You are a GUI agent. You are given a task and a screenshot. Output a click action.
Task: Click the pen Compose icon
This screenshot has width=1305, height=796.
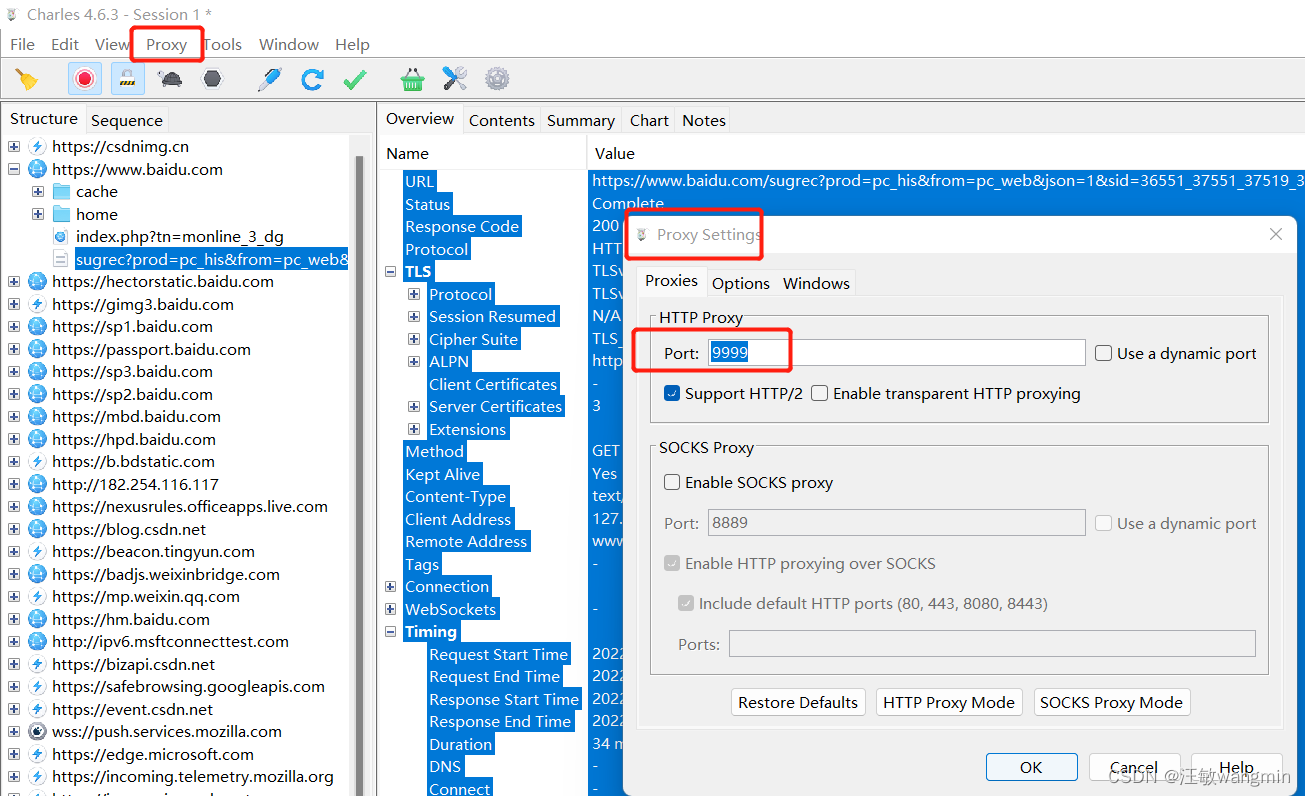point(269,79)
